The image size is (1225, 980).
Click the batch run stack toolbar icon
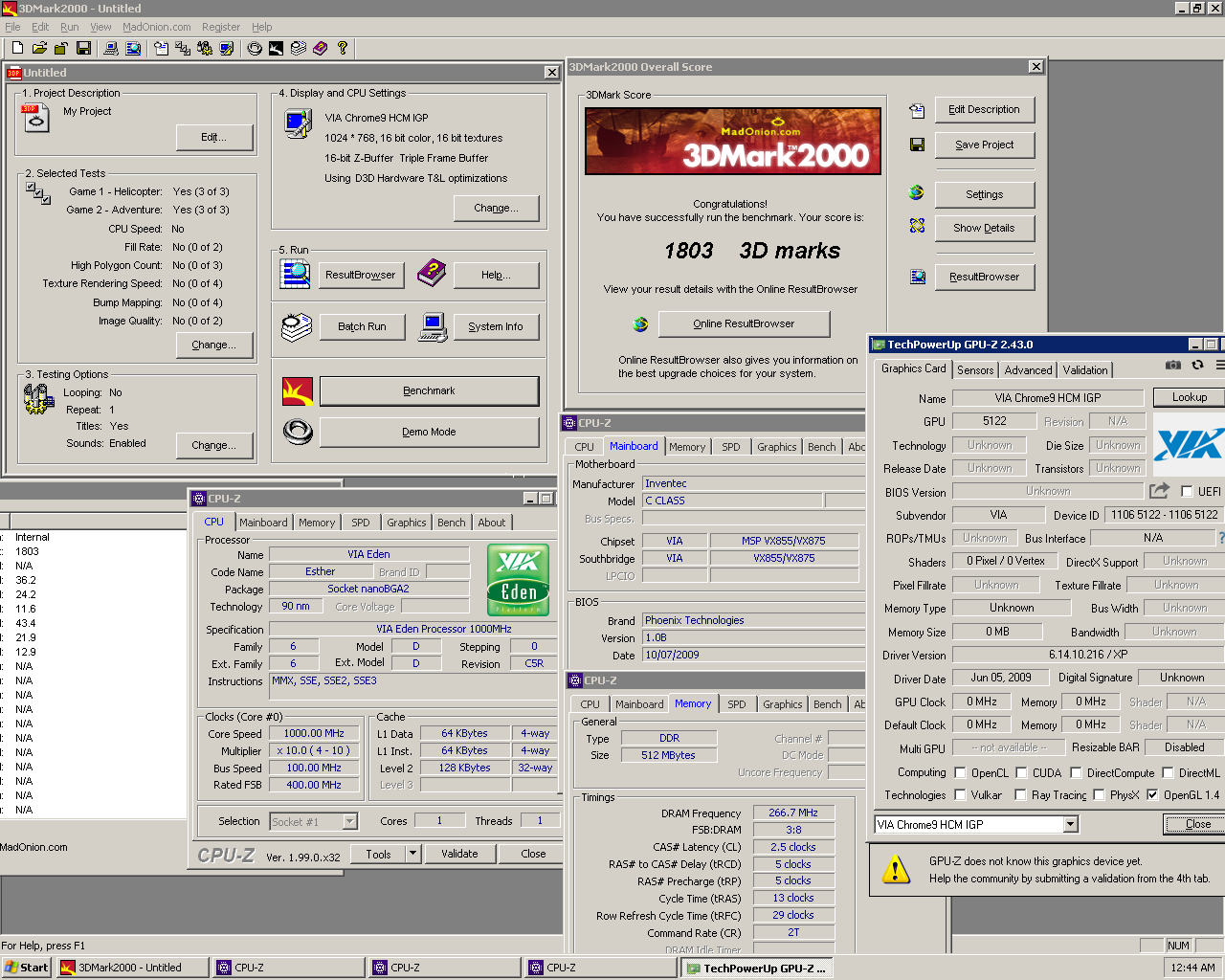click(299, 48)
